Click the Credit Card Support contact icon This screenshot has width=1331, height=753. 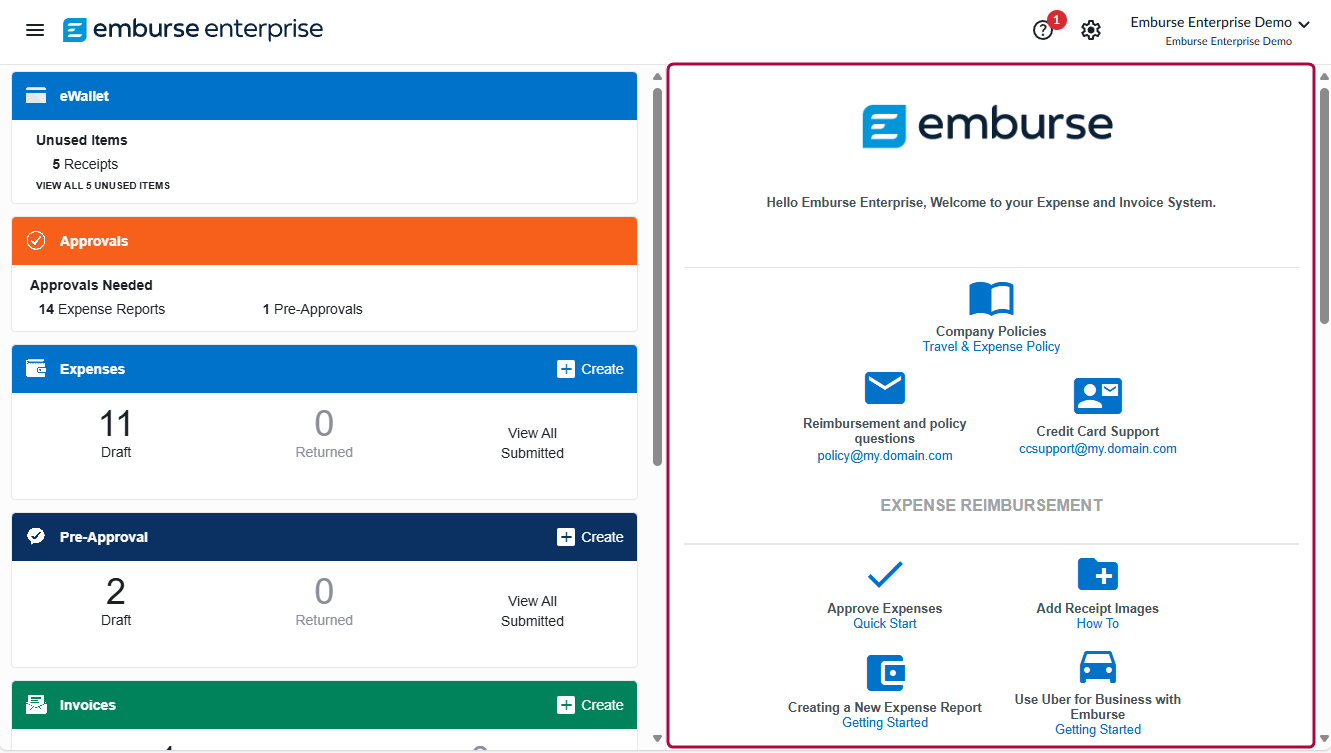point(1097,396)
